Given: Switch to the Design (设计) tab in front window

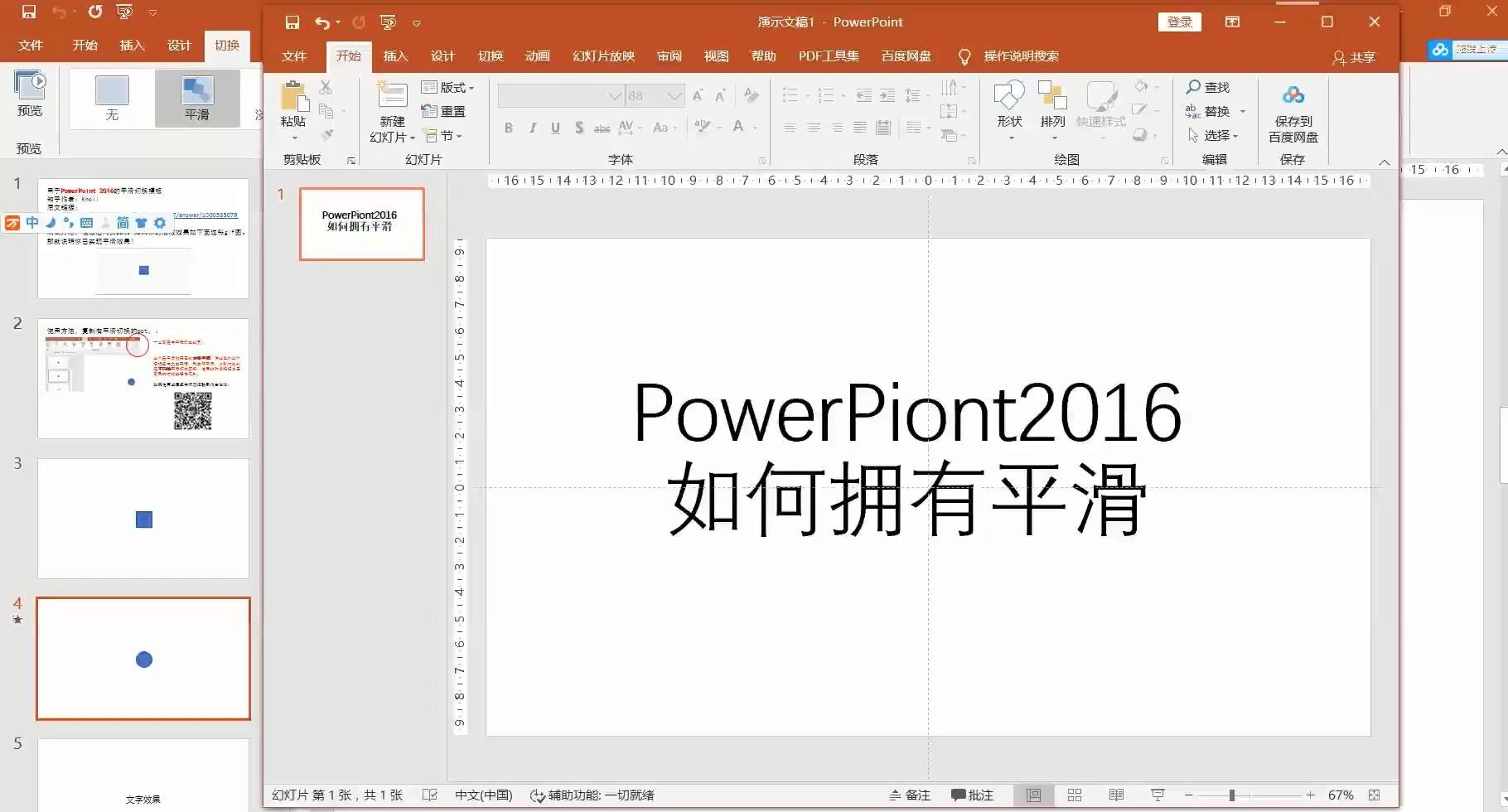Looking at the screenshot, I should [442, 56].
